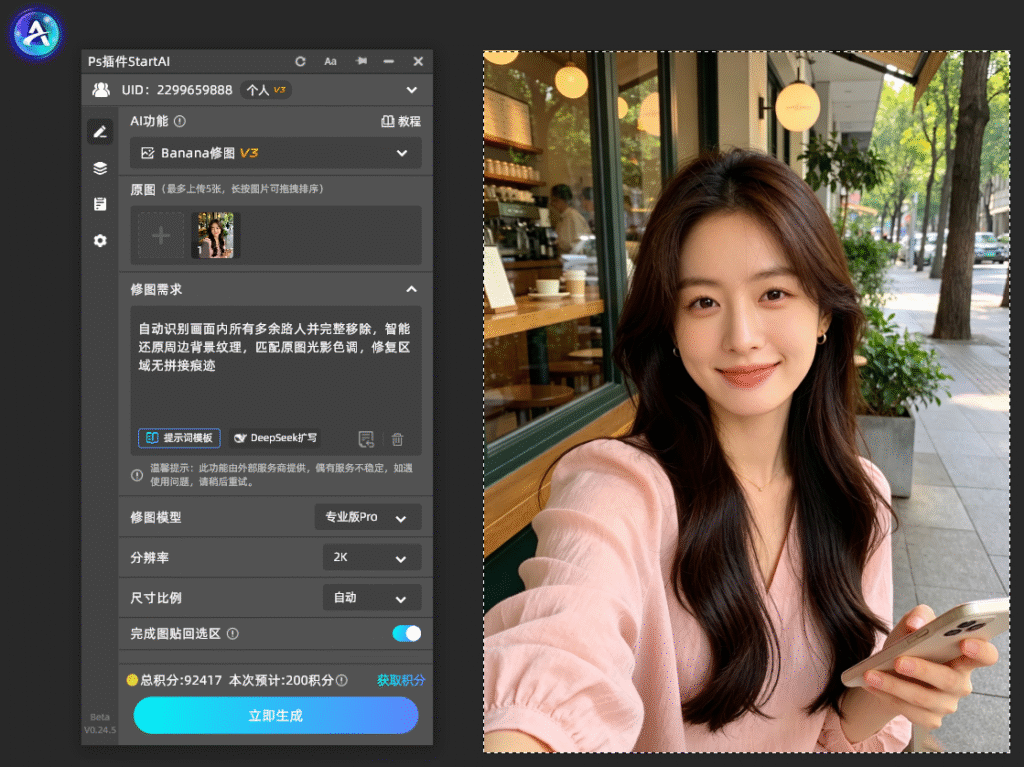Click the UID: 2299659888 text
Image resolution: width=1024 pixels, height=767 pixels.
(x=177, y=90)
